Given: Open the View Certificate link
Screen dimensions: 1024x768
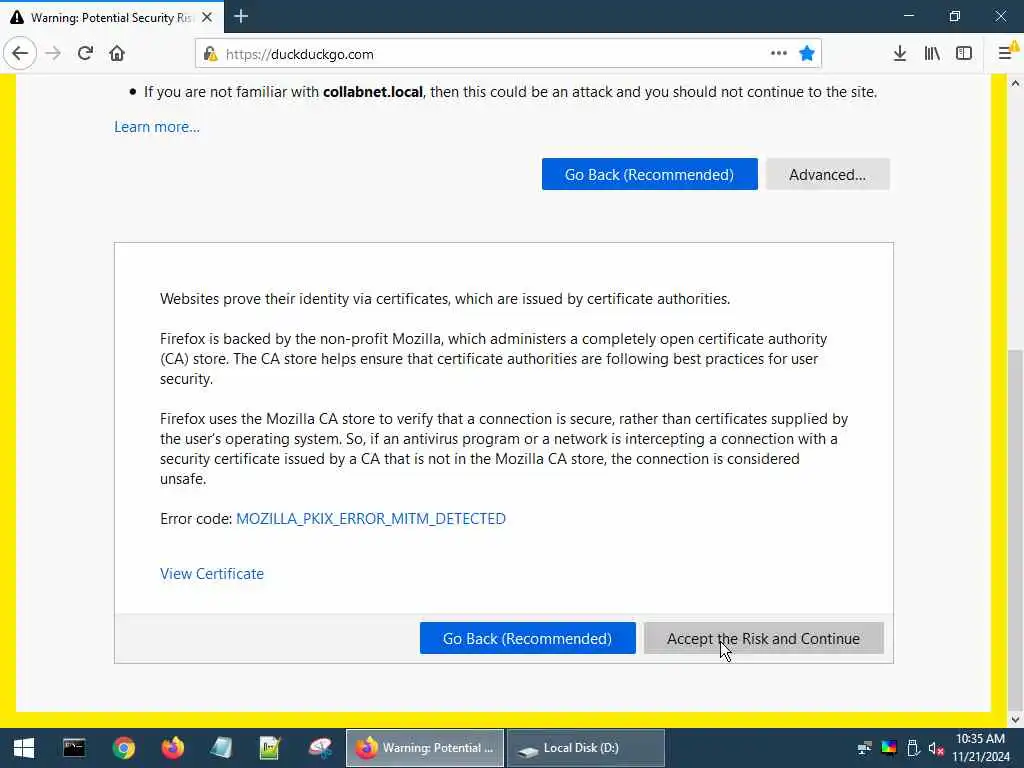Looking at the screenshot, I should tap(212, 573).
